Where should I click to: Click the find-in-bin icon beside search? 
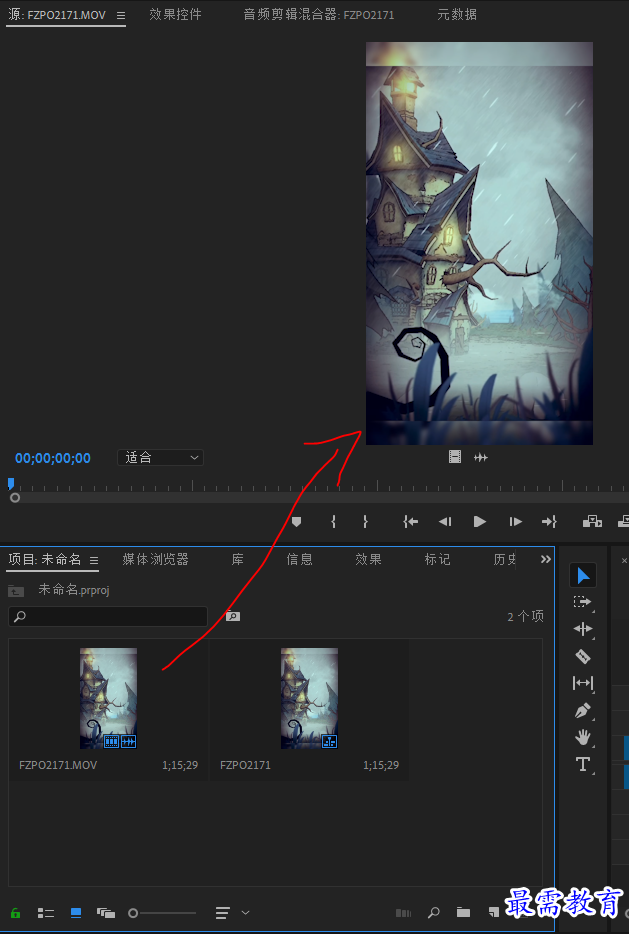coord(233,616)
